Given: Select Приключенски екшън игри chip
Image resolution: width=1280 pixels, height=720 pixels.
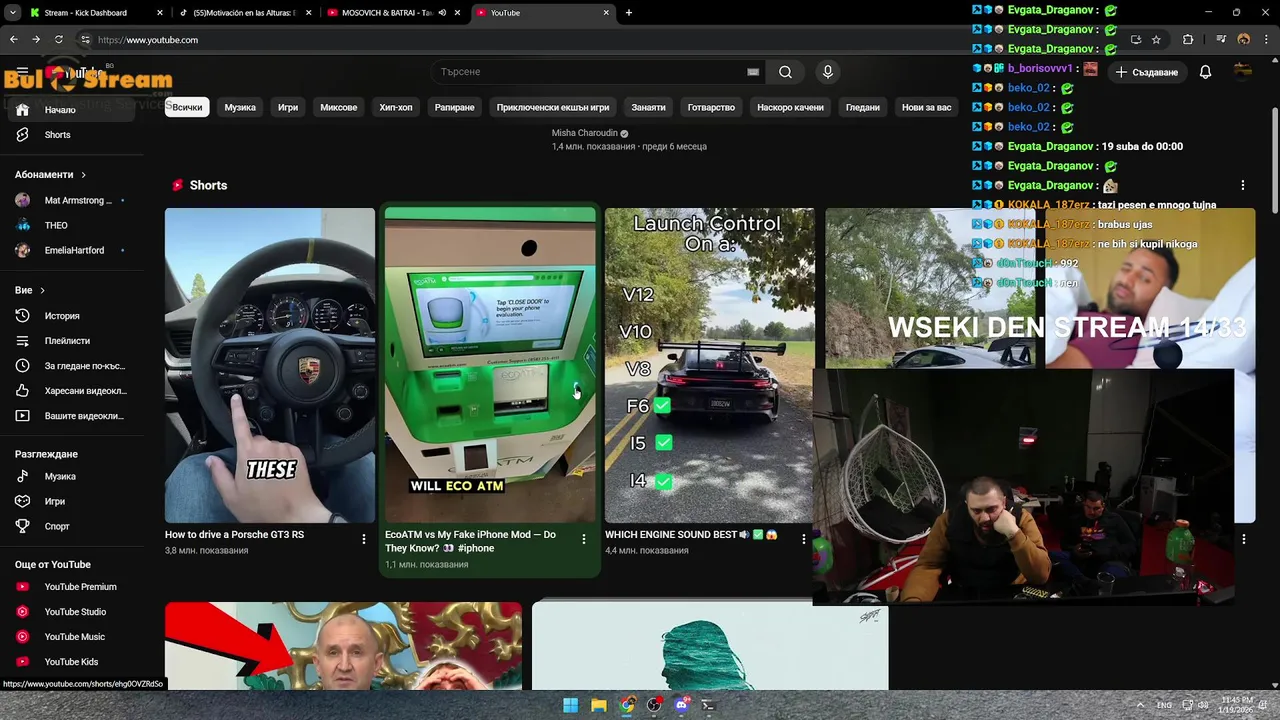Looking at the screenshot, I should pyautogui.click(x=553, y=107).
